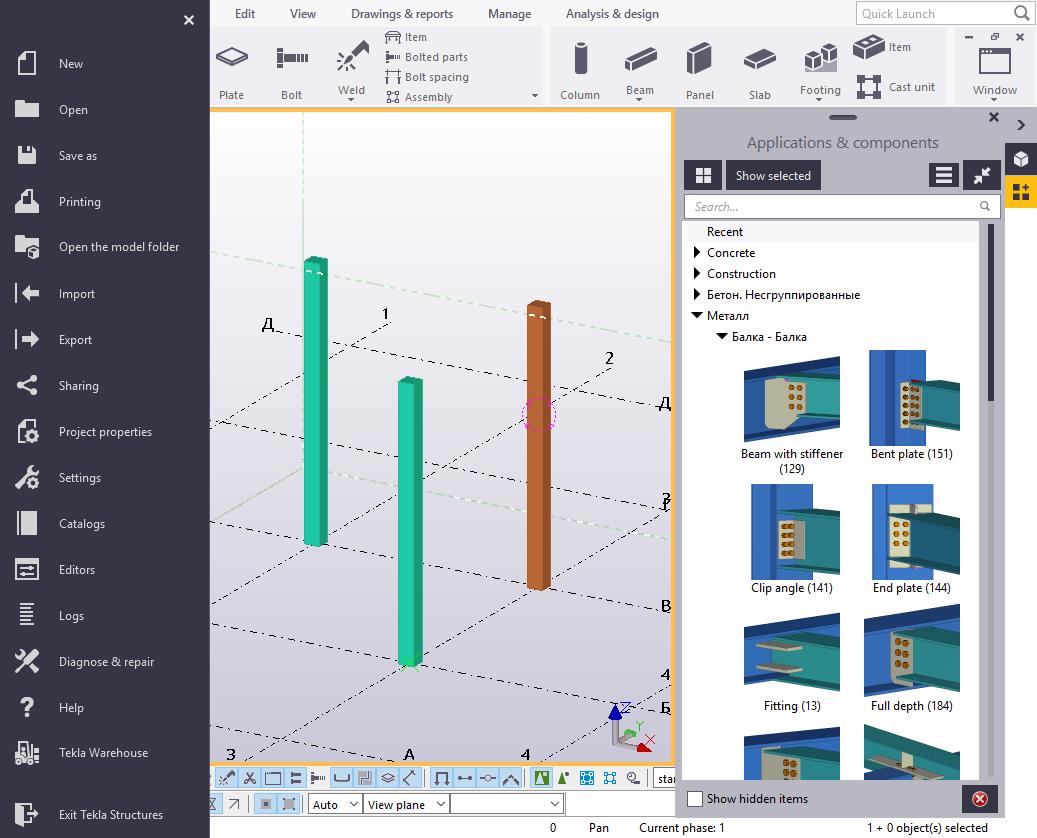Collapse the Балка - Балка group
Image resolution: width=1037 pixels, height=838 pixels.
722,337
